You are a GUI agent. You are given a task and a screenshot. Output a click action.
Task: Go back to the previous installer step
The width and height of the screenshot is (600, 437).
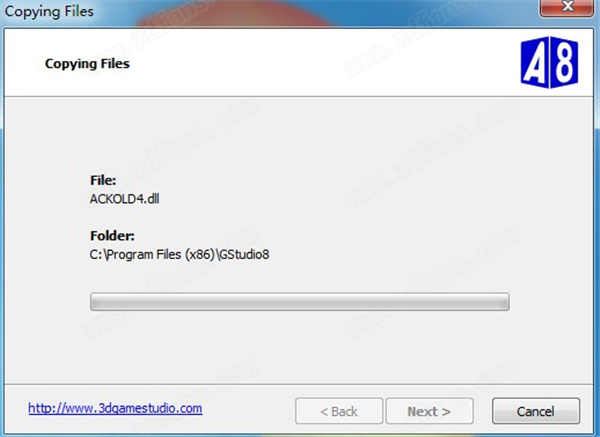click(x=339, y=411)
